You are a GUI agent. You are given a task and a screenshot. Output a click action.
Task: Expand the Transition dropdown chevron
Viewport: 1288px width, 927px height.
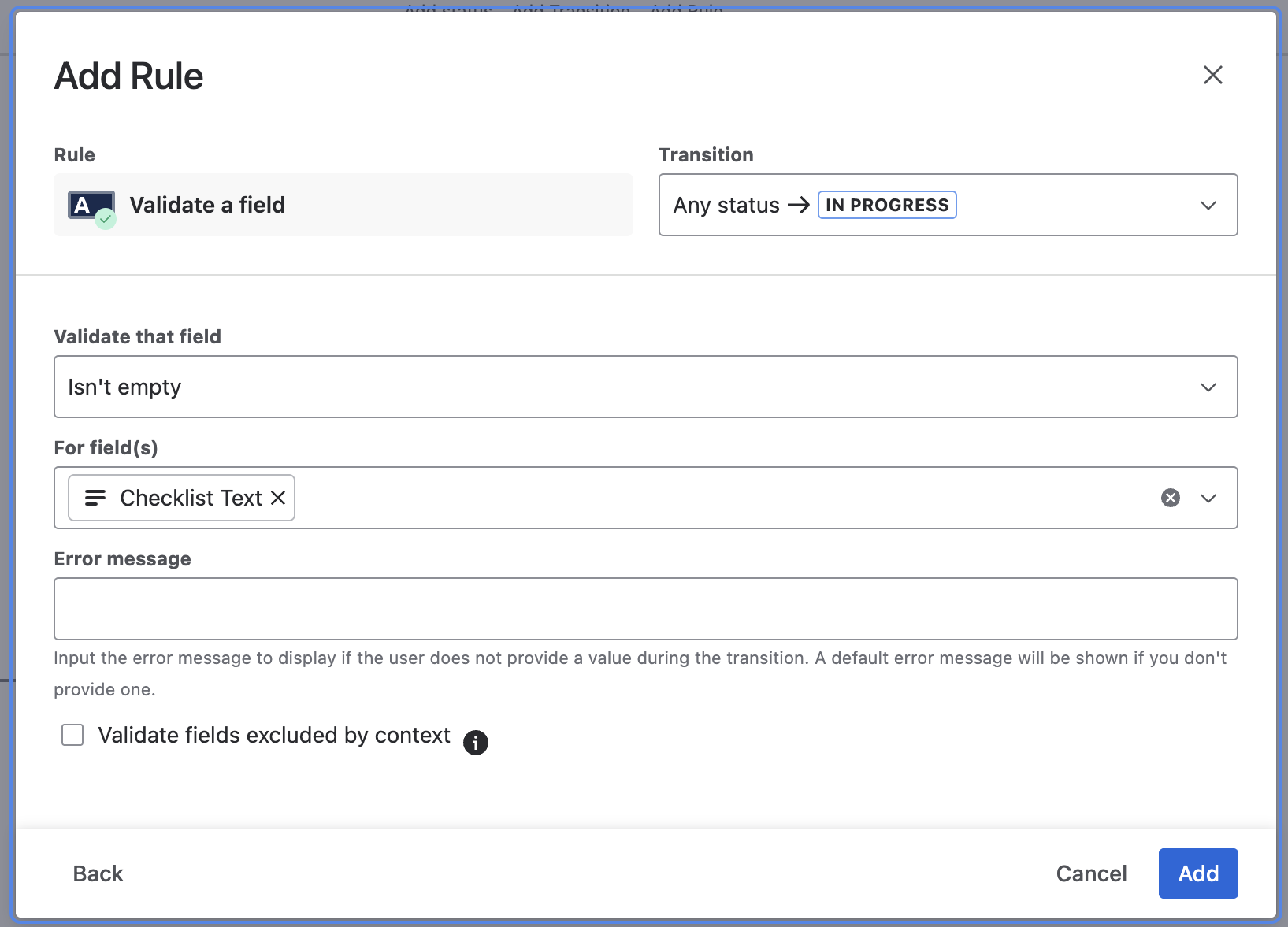pos(1208,206)
